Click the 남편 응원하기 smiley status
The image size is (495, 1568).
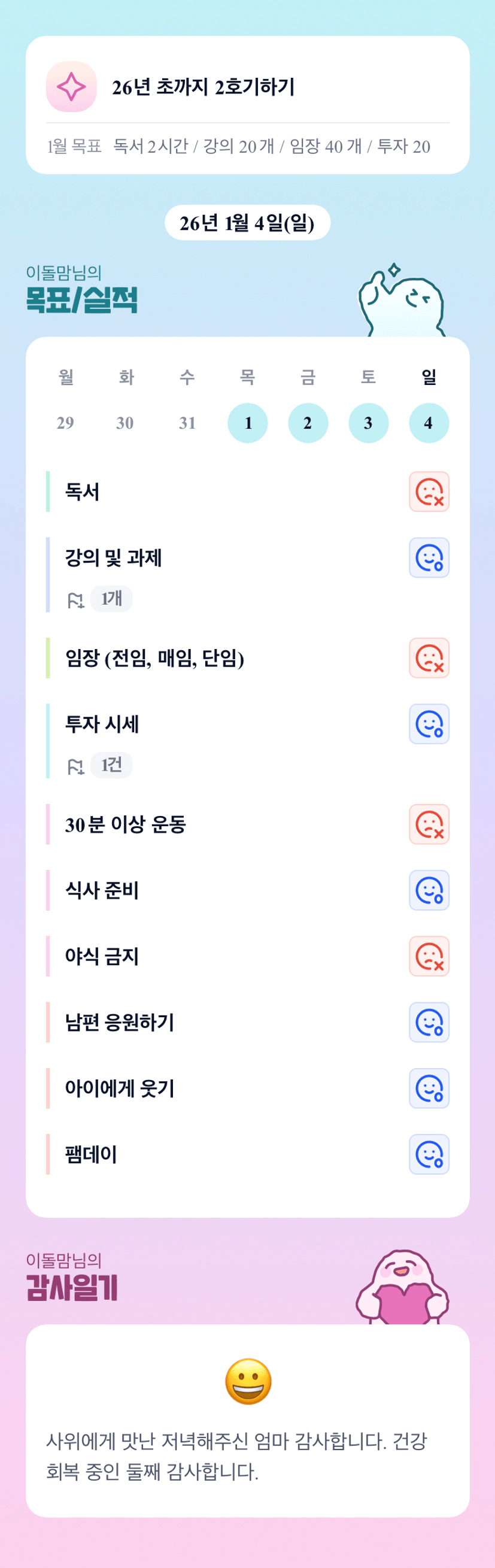click(x=429, y=1022)
